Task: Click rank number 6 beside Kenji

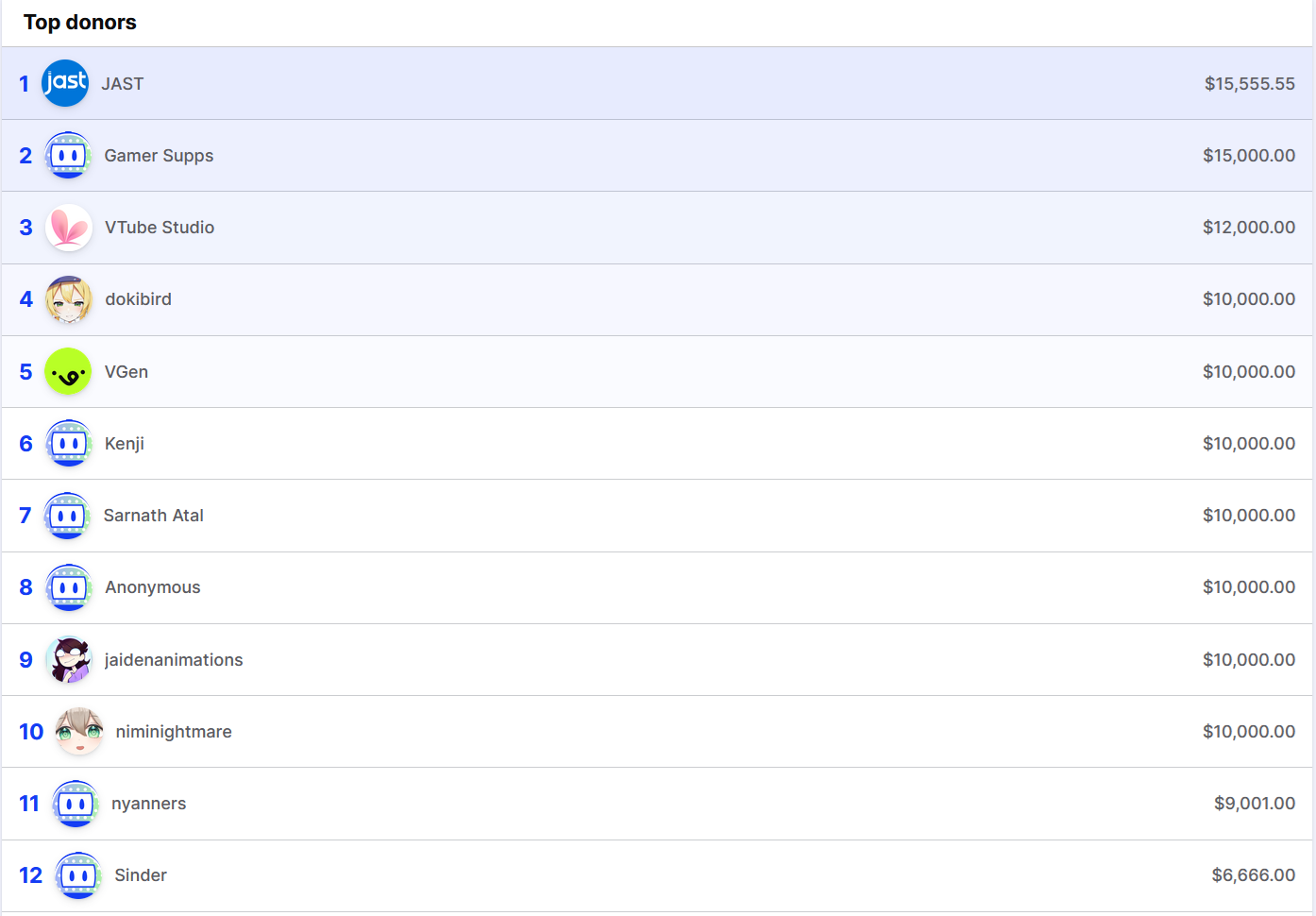Action: tap(25, 444)
